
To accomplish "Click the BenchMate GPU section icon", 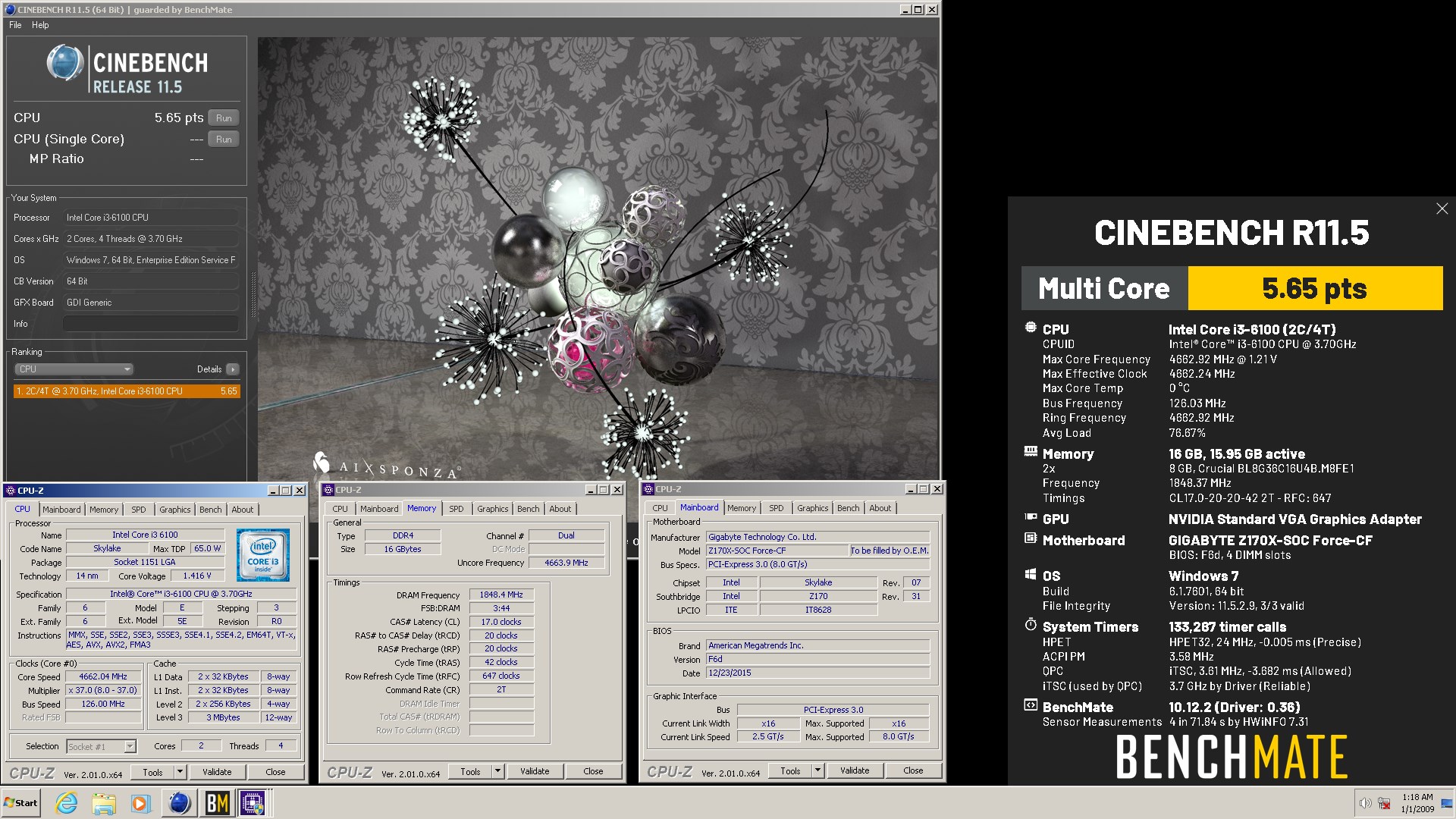I will pos(1031,517).
